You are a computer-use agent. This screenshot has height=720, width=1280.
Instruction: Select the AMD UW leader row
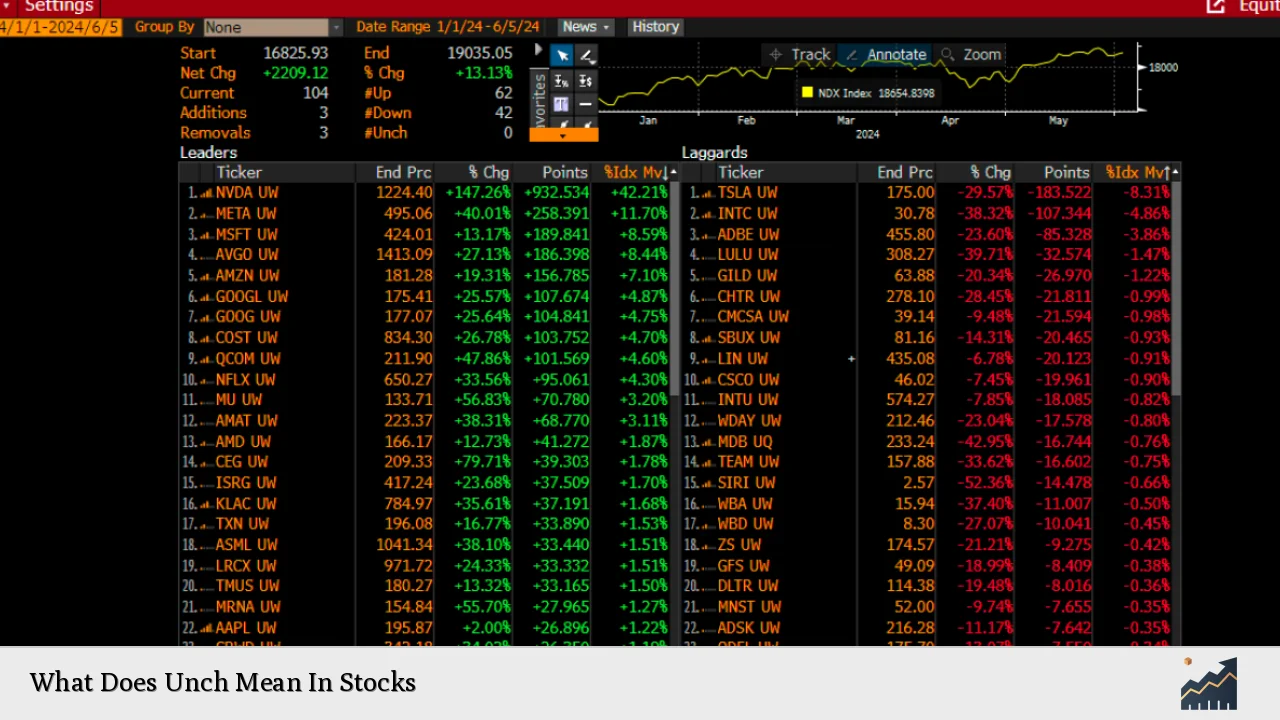[425, 442]
